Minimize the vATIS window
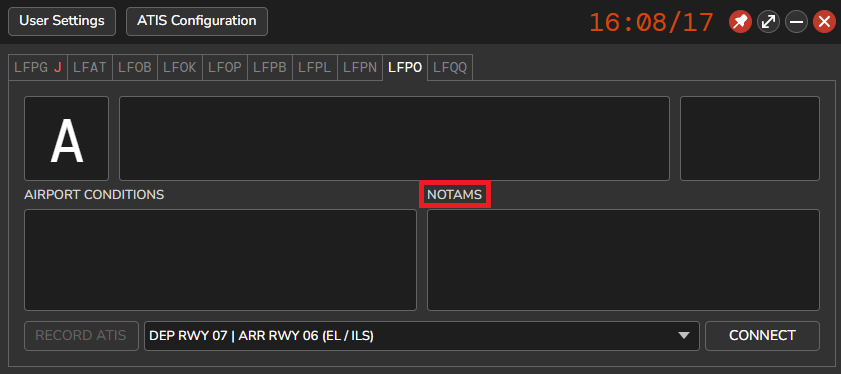The image size is (841, 374). pos(796,22)
